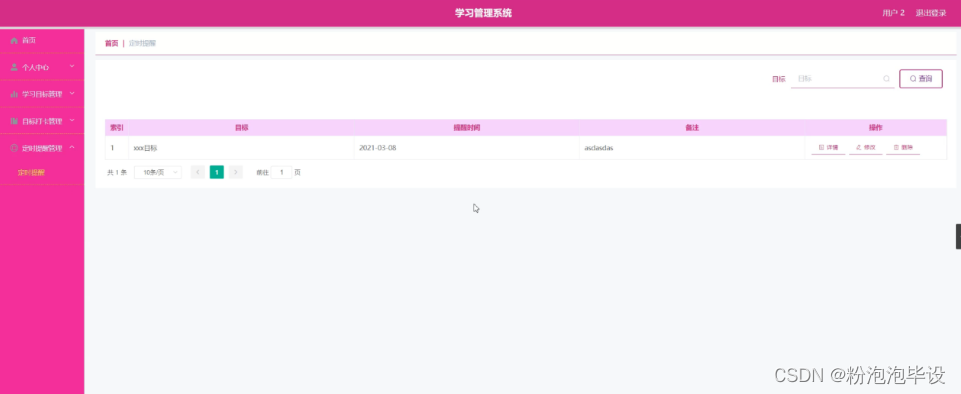The image size is (961, 394).
Task: Click the bar chart icon beside 学习目标管理
Action: [14, 94]
